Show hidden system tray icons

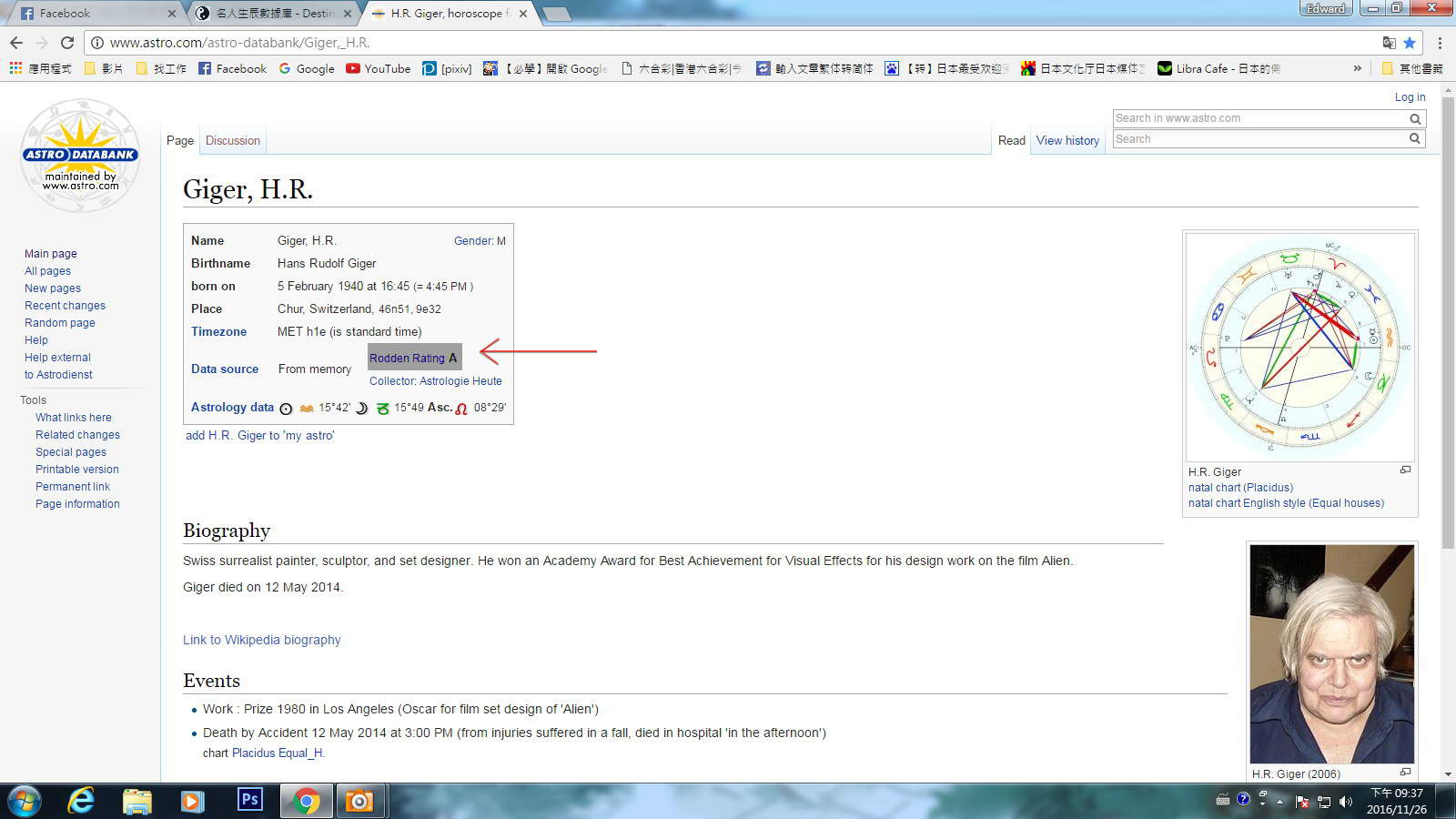1279,802
